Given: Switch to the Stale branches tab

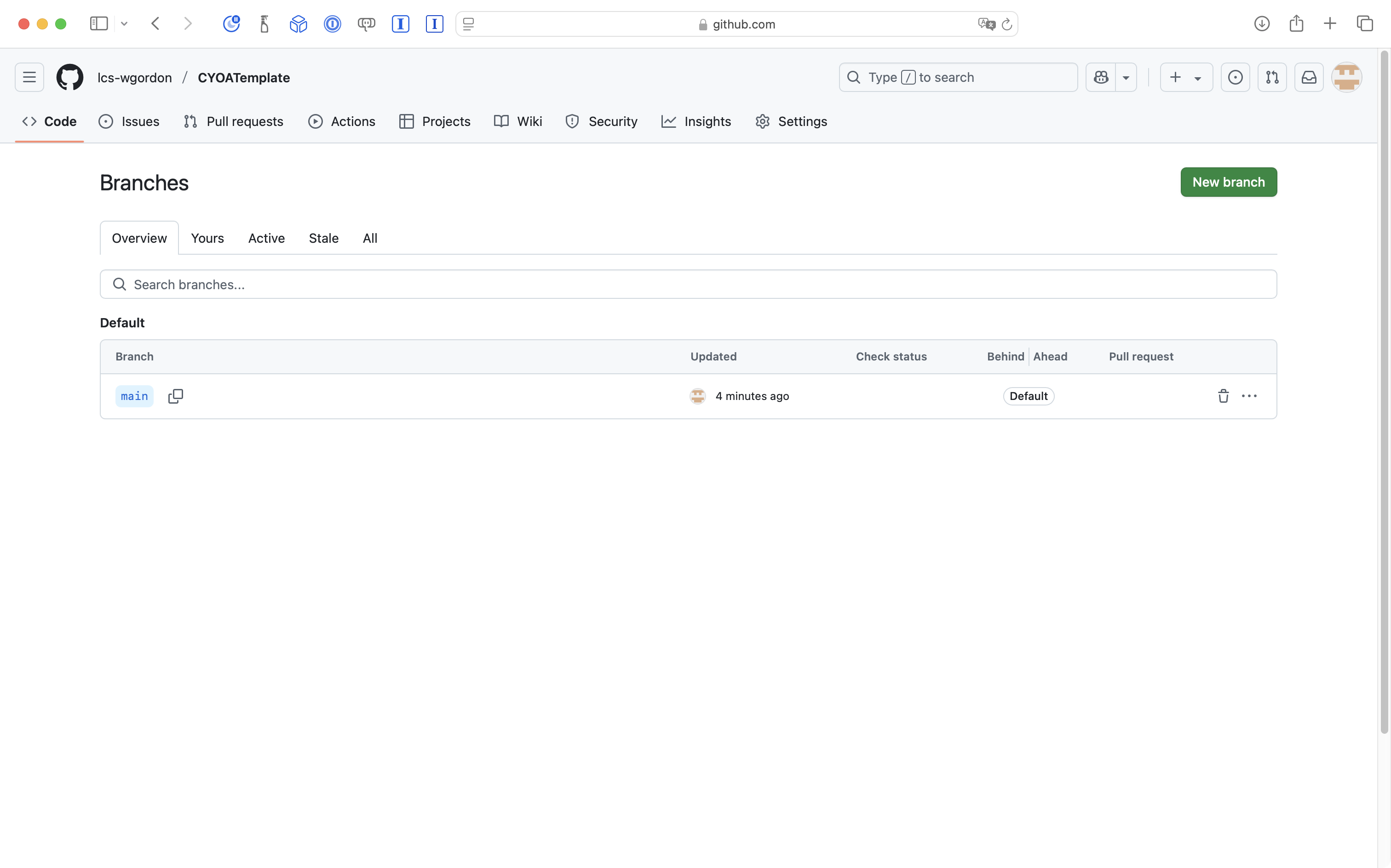Looking at the screenshot, I should click(323, 238).
